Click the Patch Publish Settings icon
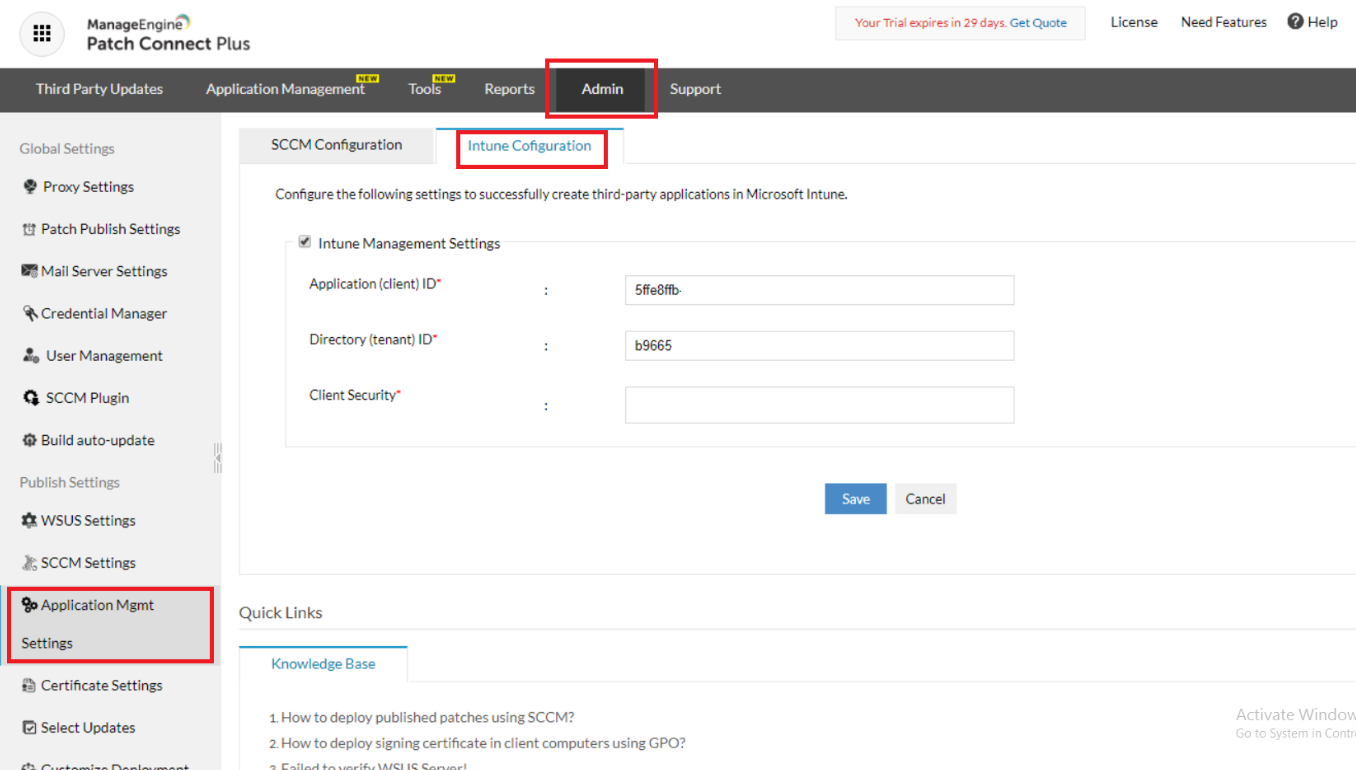 [29, 229]
